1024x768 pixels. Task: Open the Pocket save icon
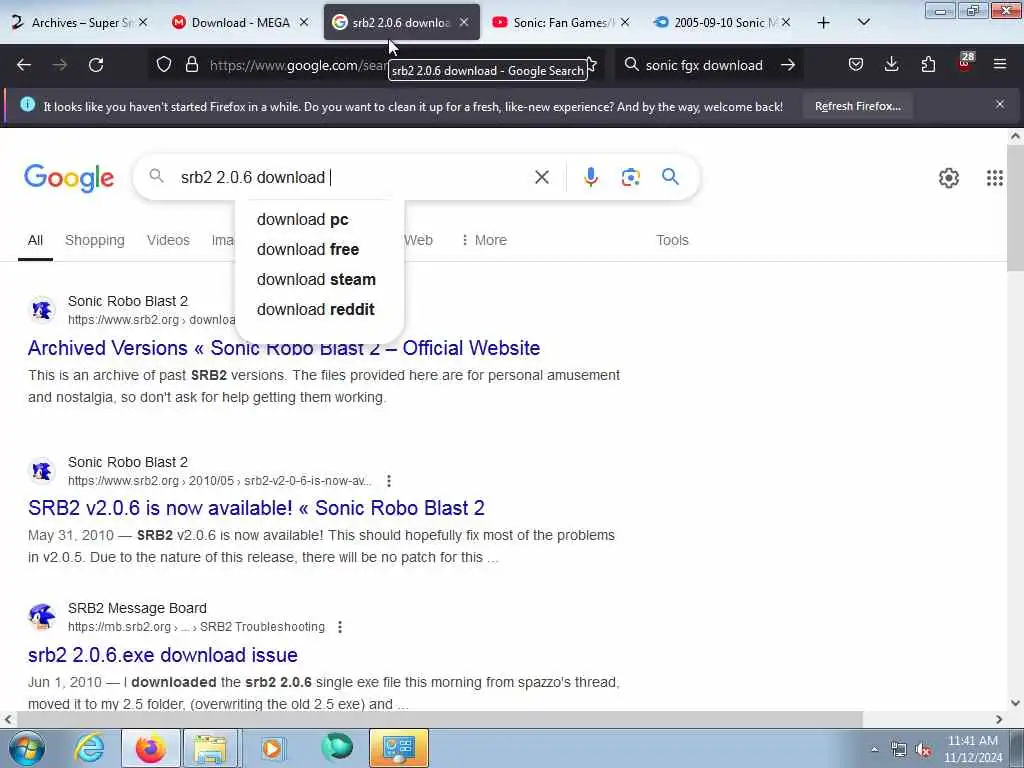coord(856,64)
